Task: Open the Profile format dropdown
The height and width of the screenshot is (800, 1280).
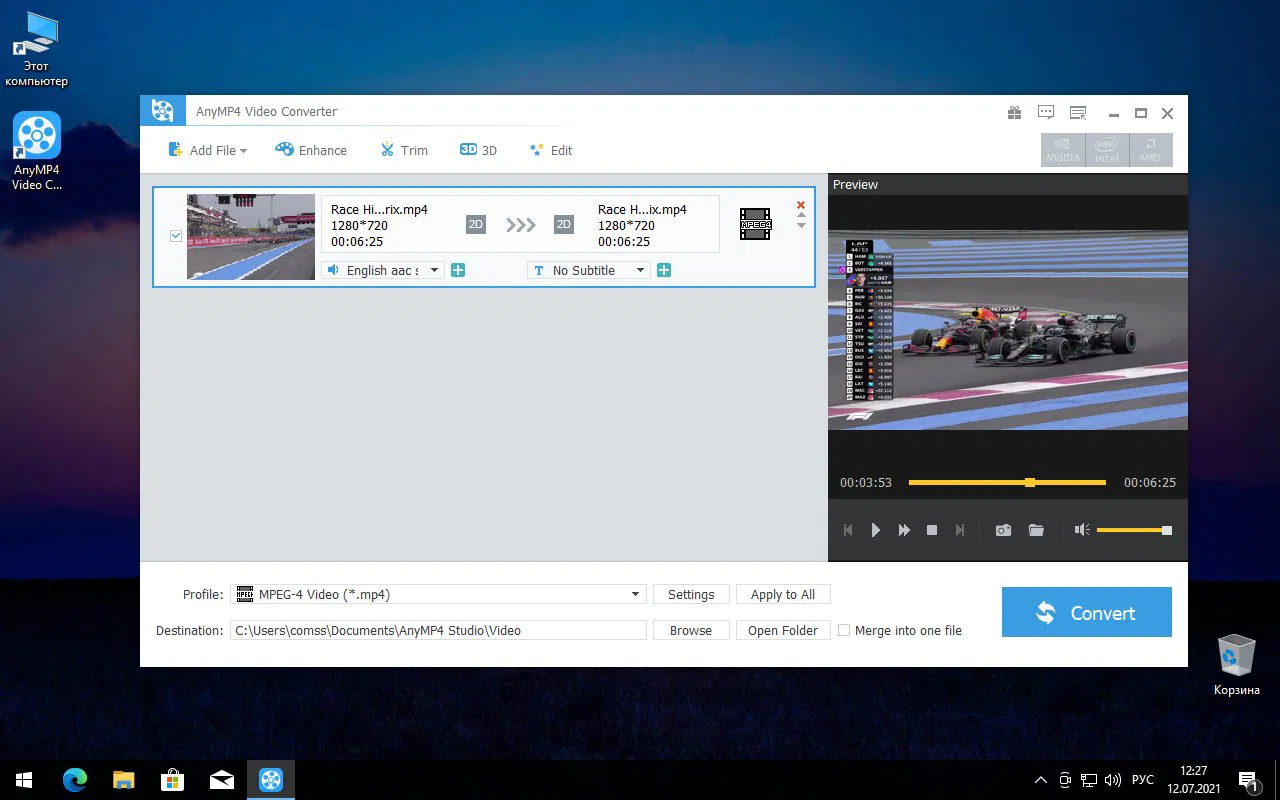Action: 634,594
